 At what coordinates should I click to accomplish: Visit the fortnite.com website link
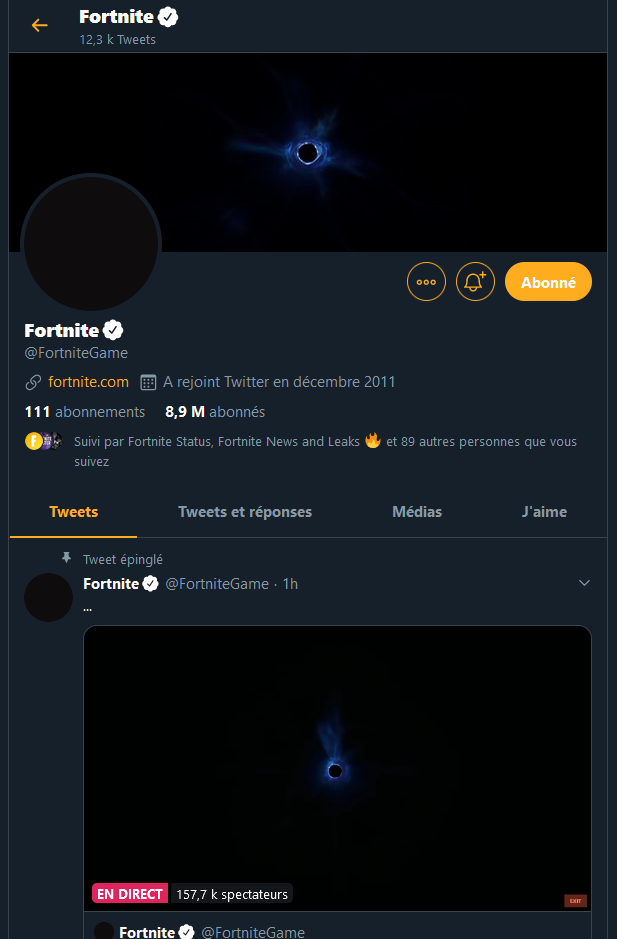pos(87,382)
